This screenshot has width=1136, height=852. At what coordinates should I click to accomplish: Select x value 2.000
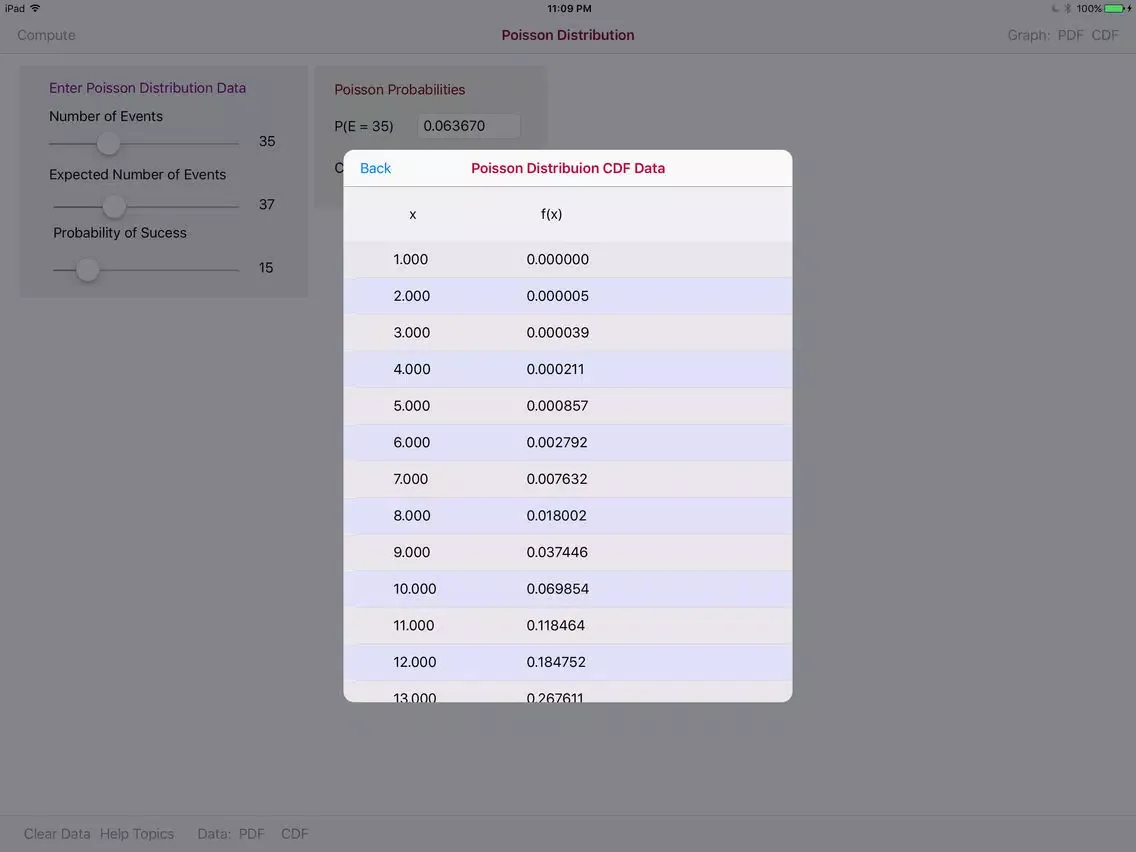pyautogui.click(x=412, y=296)
